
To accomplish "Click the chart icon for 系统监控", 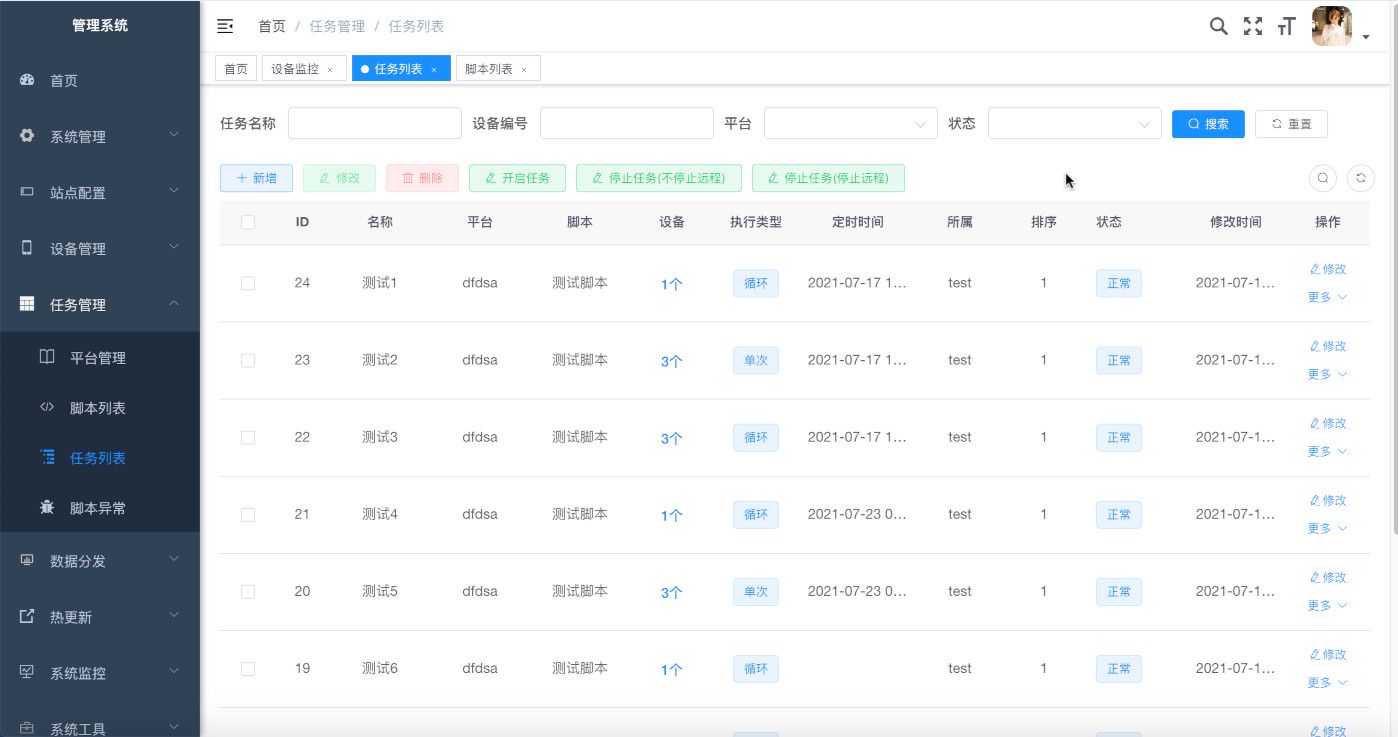I will click(27, 672).
